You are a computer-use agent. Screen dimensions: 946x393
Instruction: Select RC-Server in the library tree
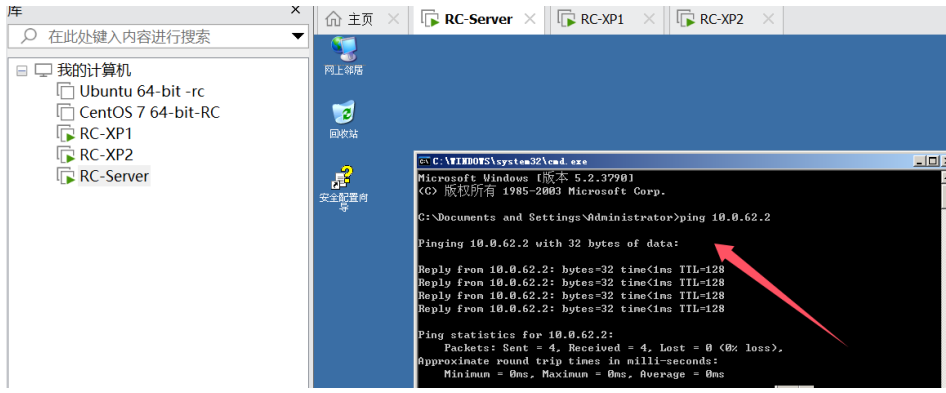click(x=114, y=176)
